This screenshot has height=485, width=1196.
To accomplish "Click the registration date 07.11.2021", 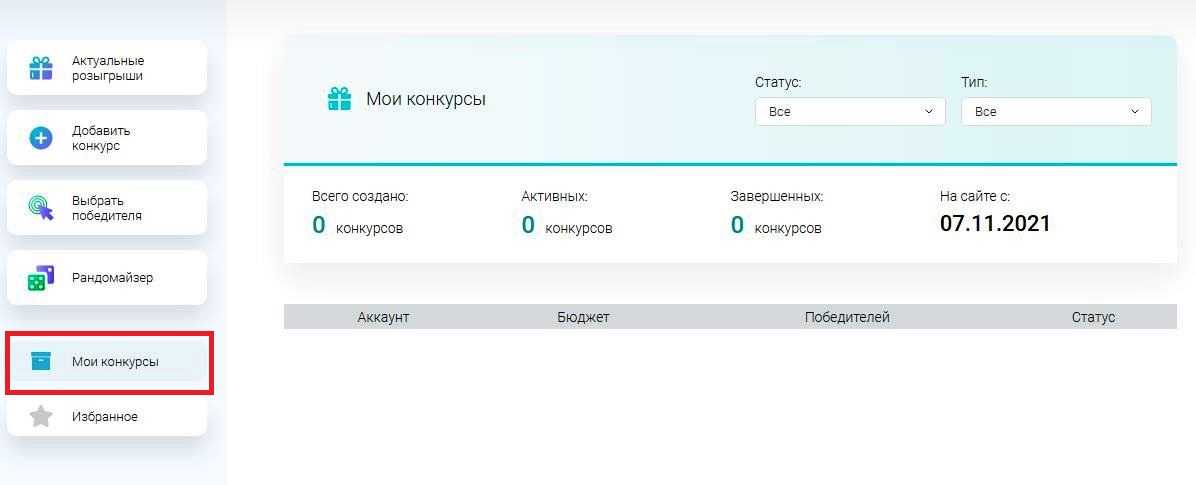I will (995, 223).
